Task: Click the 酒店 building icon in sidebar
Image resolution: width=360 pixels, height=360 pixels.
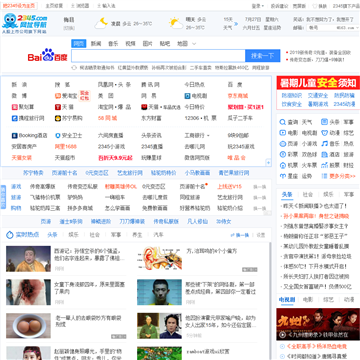Action: [325, 154]
